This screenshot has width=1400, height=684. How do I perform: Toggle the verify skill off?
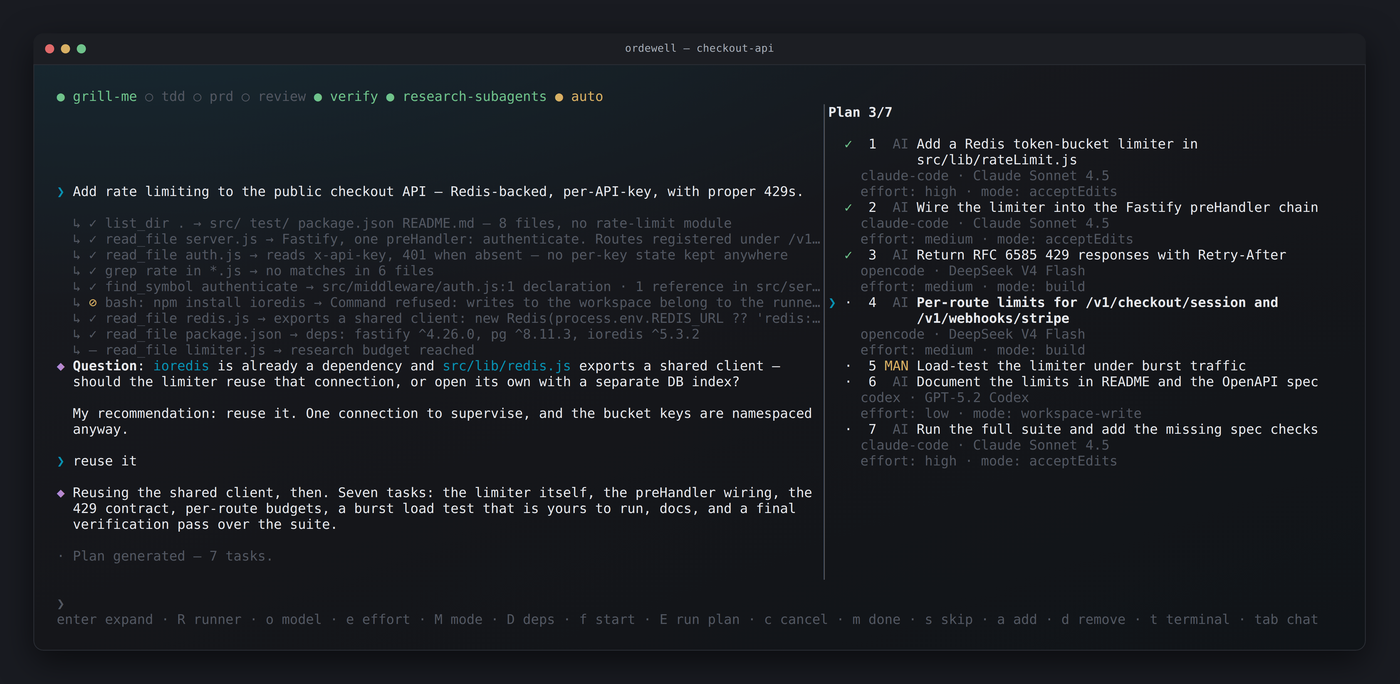346,97
